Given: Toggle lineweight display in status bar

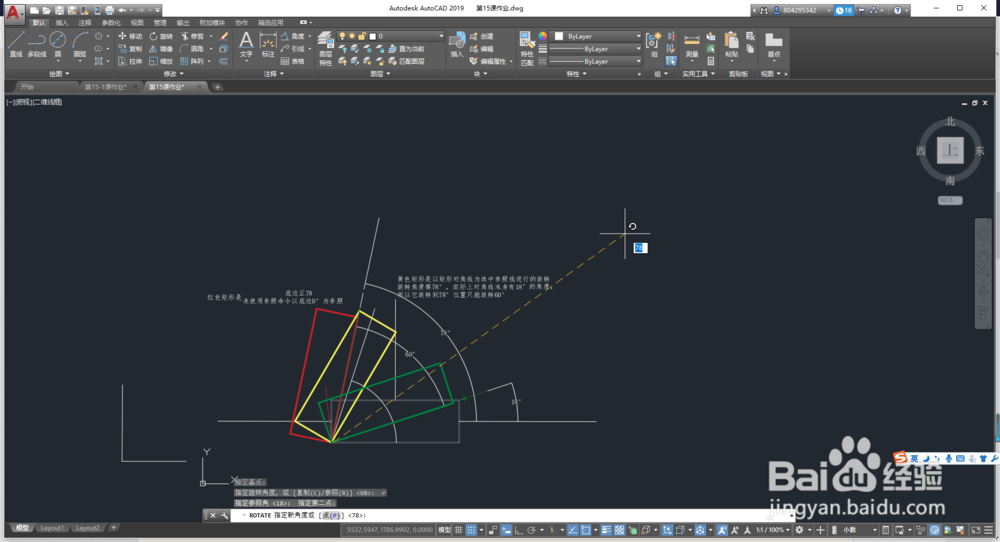Looking at the screenshot, I should coord(606,530).
